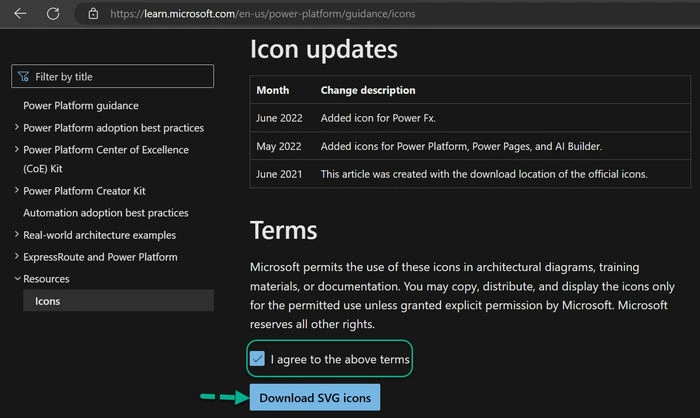The width and height of the screenshot is (700, 418).
Task: Click the browser back arrow
Action: pyautogui.click(x=20, y=14)
